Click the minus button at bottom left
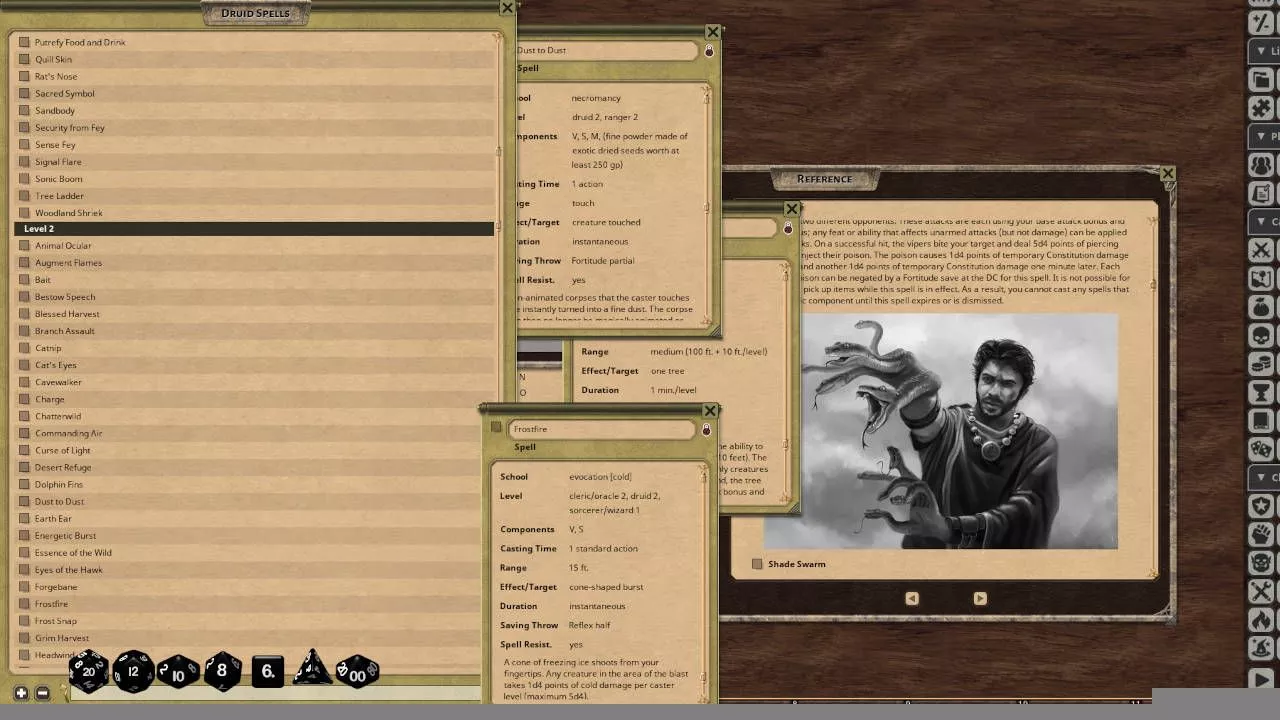The height and width of the screenshot is (720, 1280). (x=42, y=693)
